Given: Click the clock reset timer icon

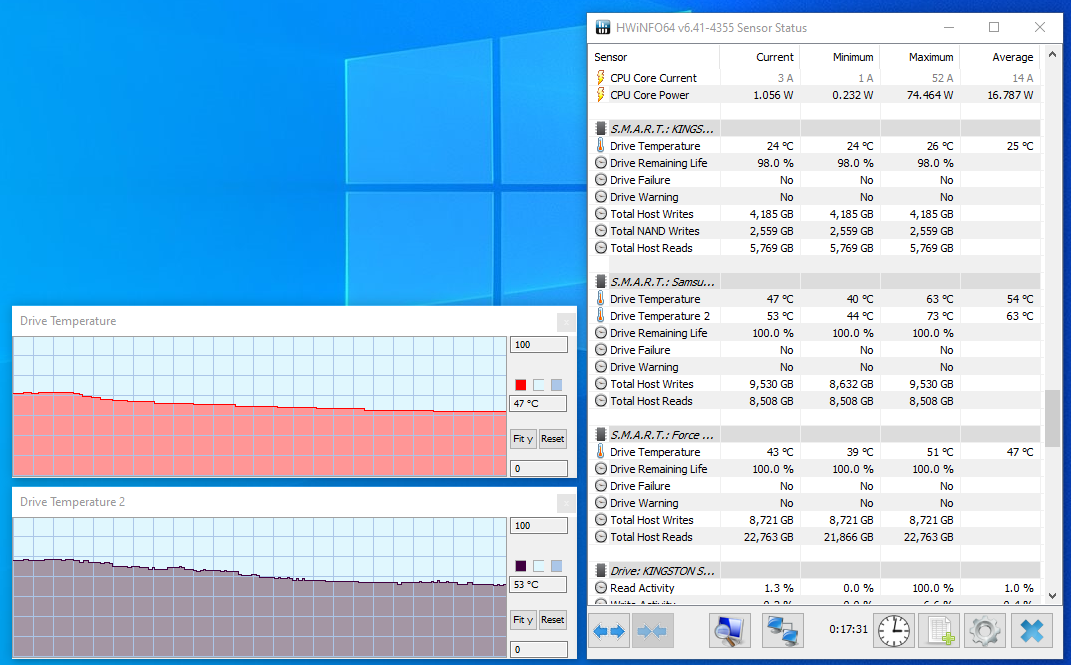Looking at the screenshot, I should (x=893, y=631).
